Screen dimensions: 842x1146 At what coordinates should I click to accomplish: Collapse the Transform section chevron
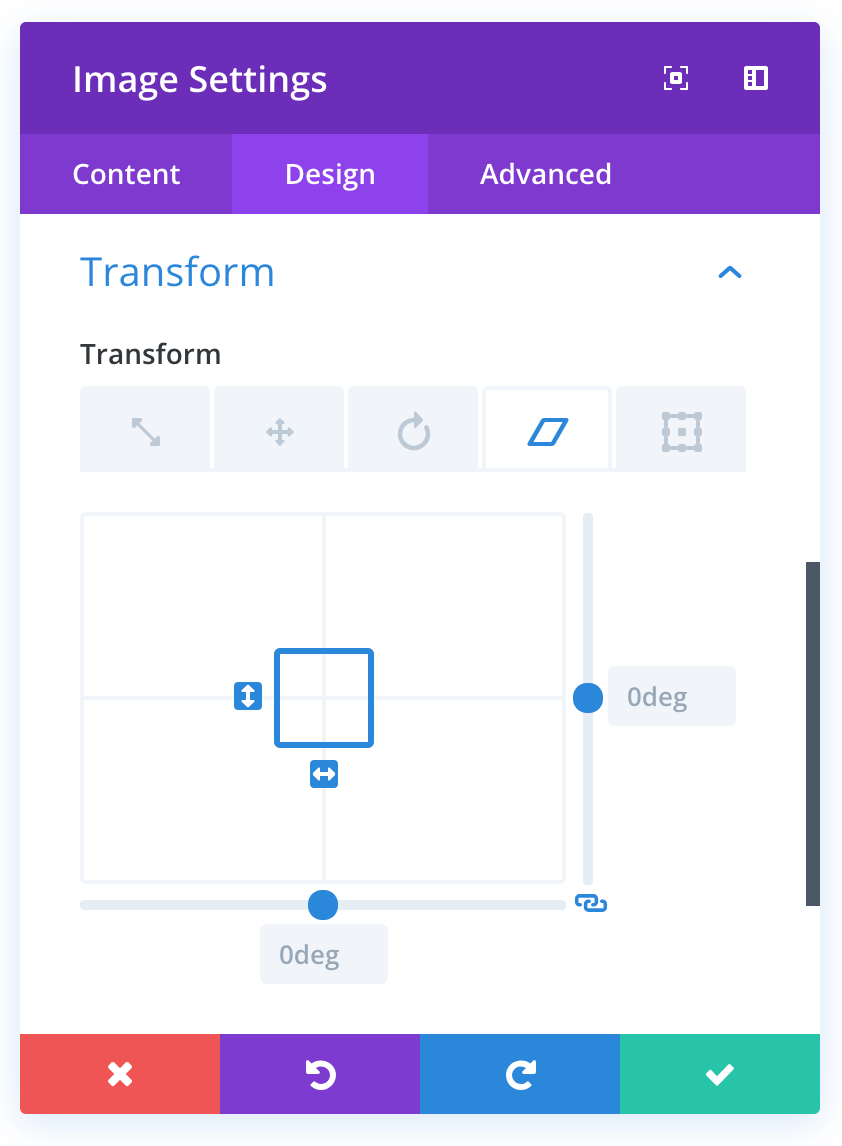click(x=730, y=272)
